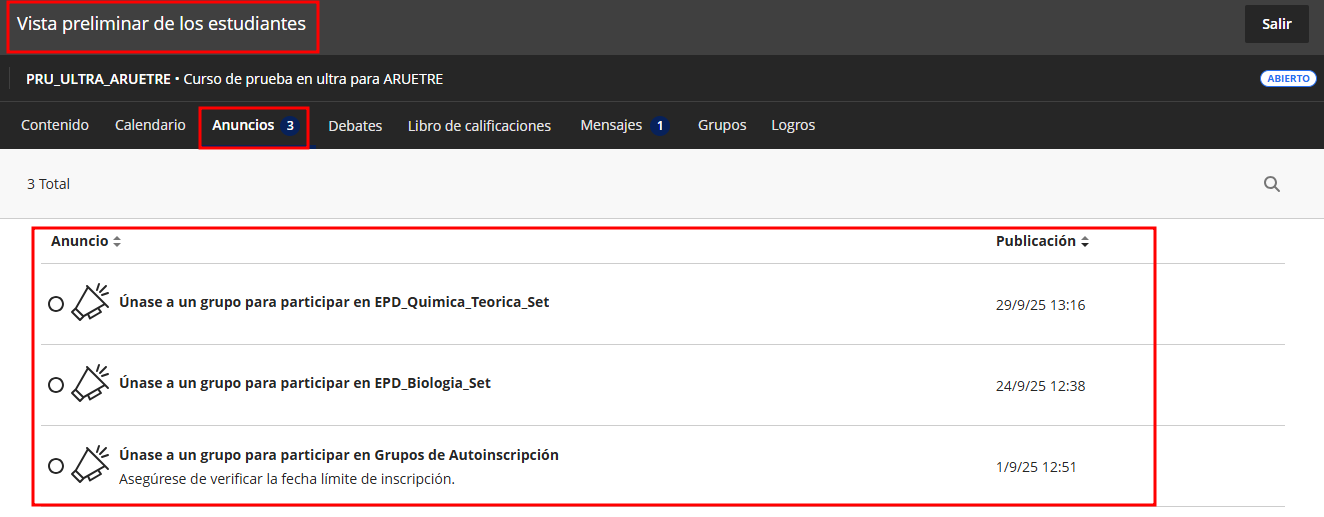This screenshot has width=1324, height=517.
Task: Click the search magnifier icon
Action: (1272, 184)
